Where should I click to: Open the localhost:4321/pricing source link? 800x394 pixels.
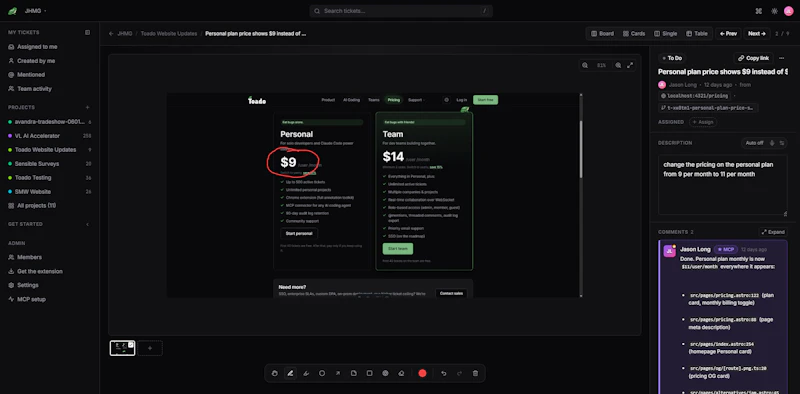tap(694, 96)
